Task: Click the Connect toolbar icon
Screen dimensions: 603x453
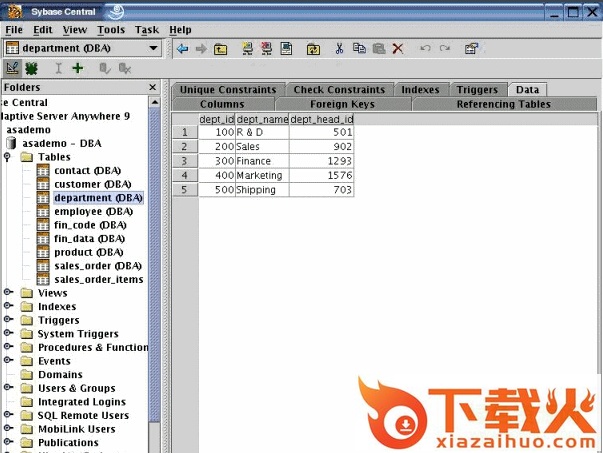Action: pos(248,48)
